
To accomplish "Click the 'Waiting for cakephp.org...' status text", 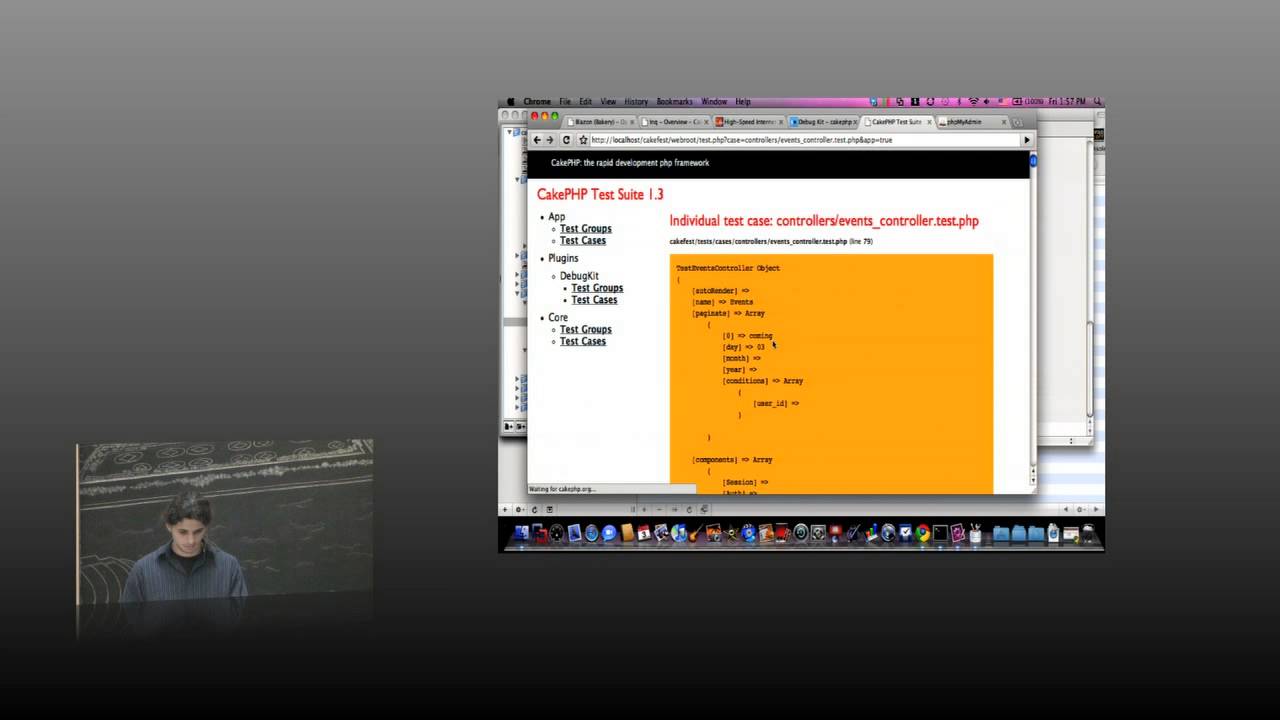I will click(561, 489).
